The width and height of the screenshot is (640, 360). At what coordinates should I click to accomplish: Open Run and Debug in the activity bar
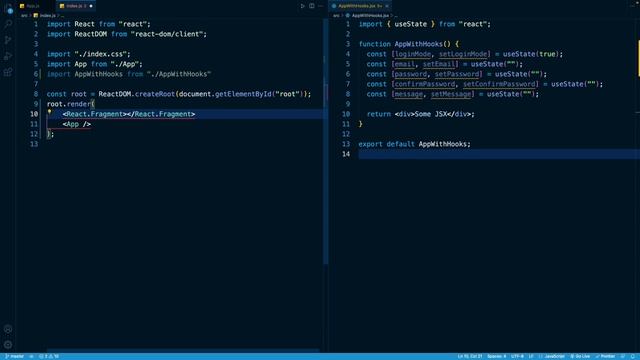tap(8, 56)
